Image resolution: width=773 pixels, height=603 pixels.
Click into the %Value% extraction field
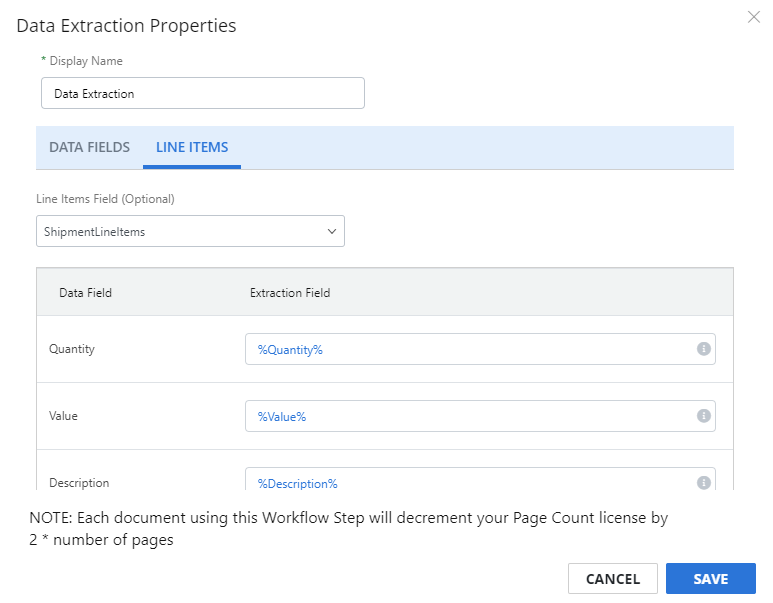click(x=480, y=416)
